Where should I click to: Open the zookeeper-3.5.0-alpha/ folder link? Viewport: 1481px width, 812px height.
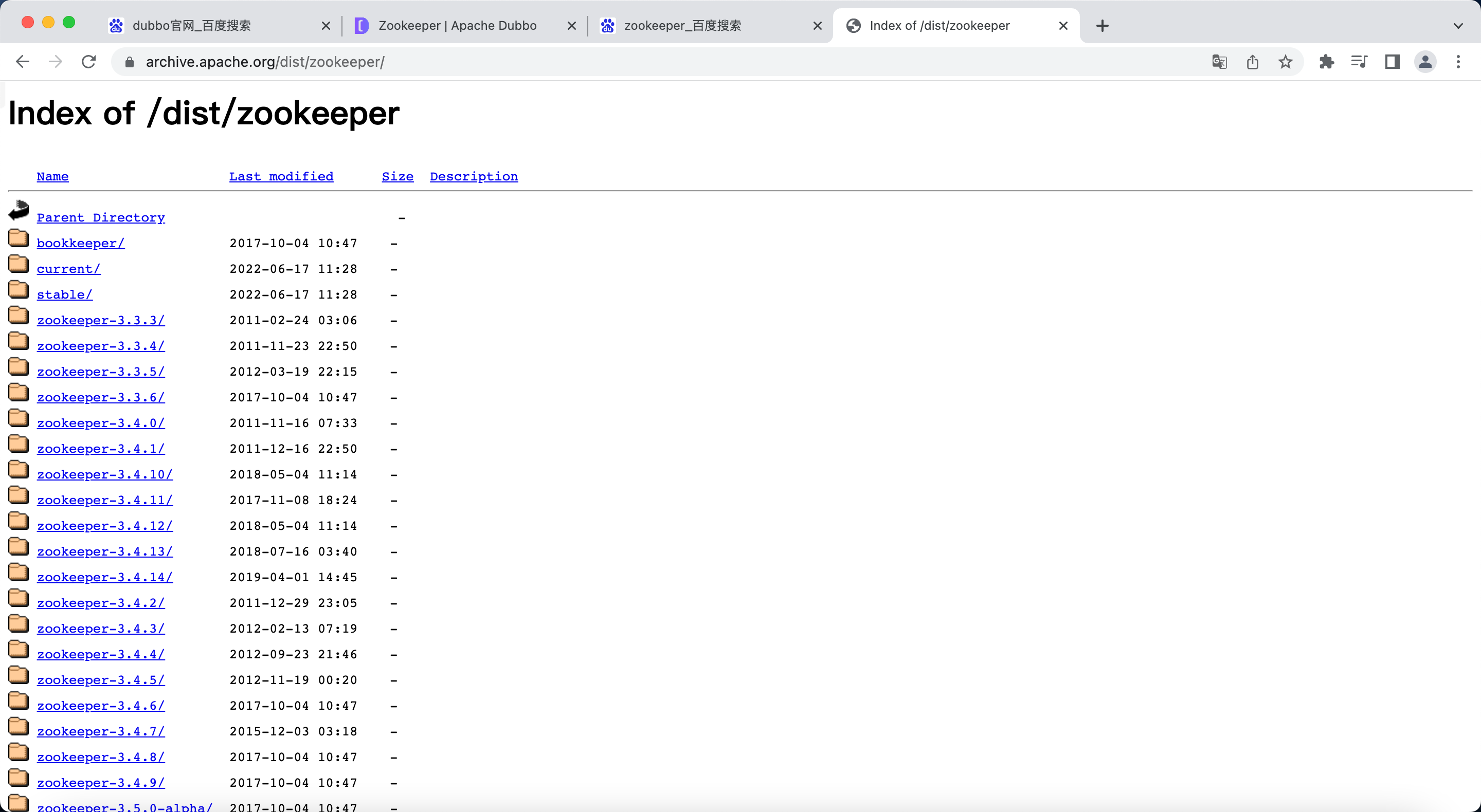[x=125, y=807]
